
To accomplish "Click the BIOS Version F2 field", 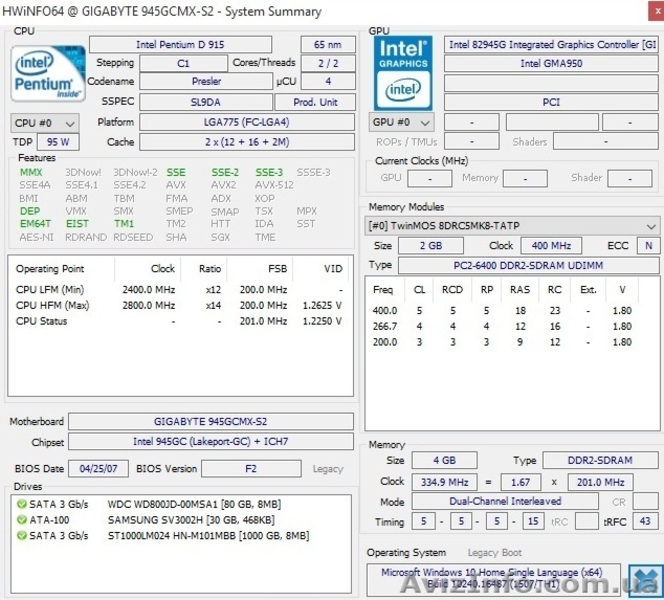I will pyautogui.click(x=251, y=469).
